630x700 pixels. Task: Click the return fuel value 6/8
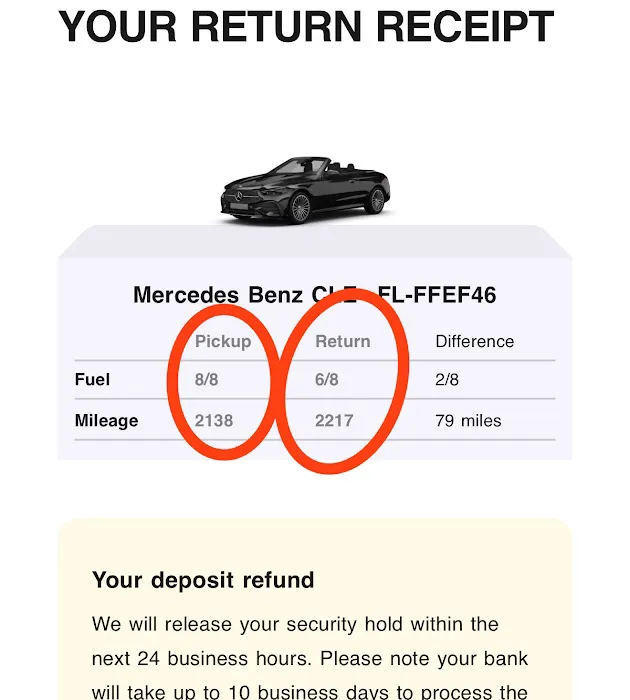coord(326,379)
